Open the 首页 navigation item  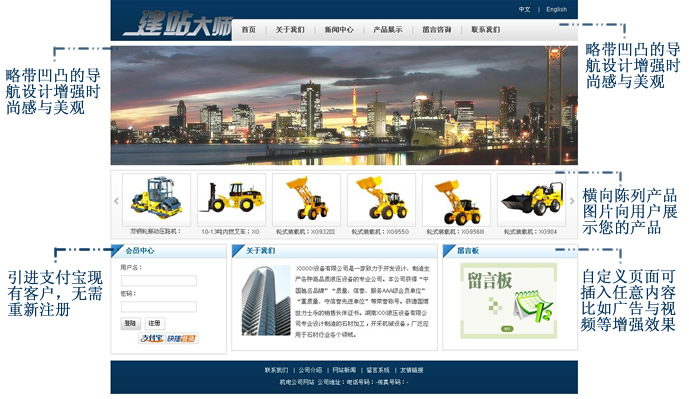click(249, 29)
